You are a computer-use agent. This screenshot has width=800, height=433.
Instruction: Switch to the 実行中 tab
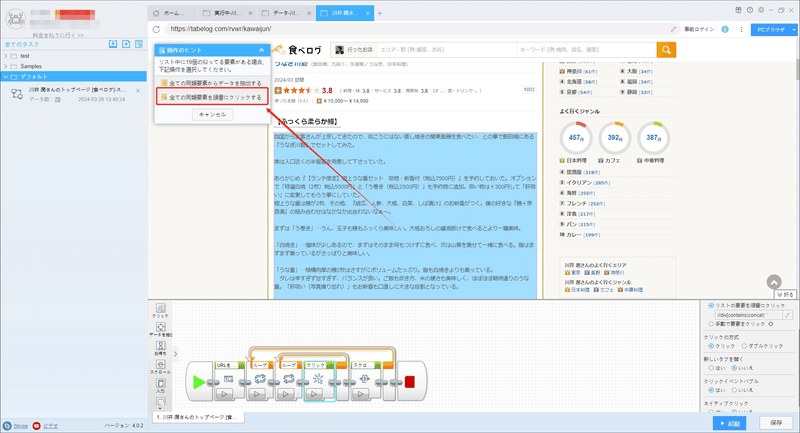point(228,13)
